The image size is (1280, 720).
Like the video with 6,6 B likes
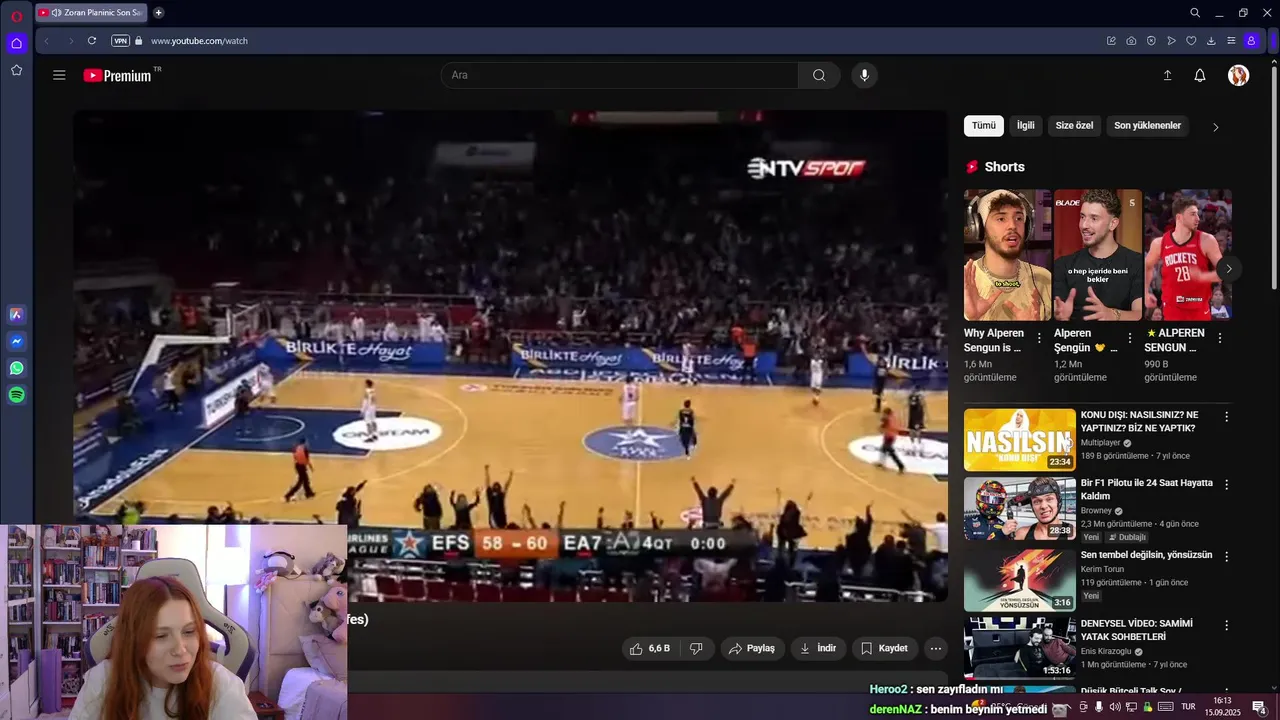pyautogui.click(x=649, y=648)
